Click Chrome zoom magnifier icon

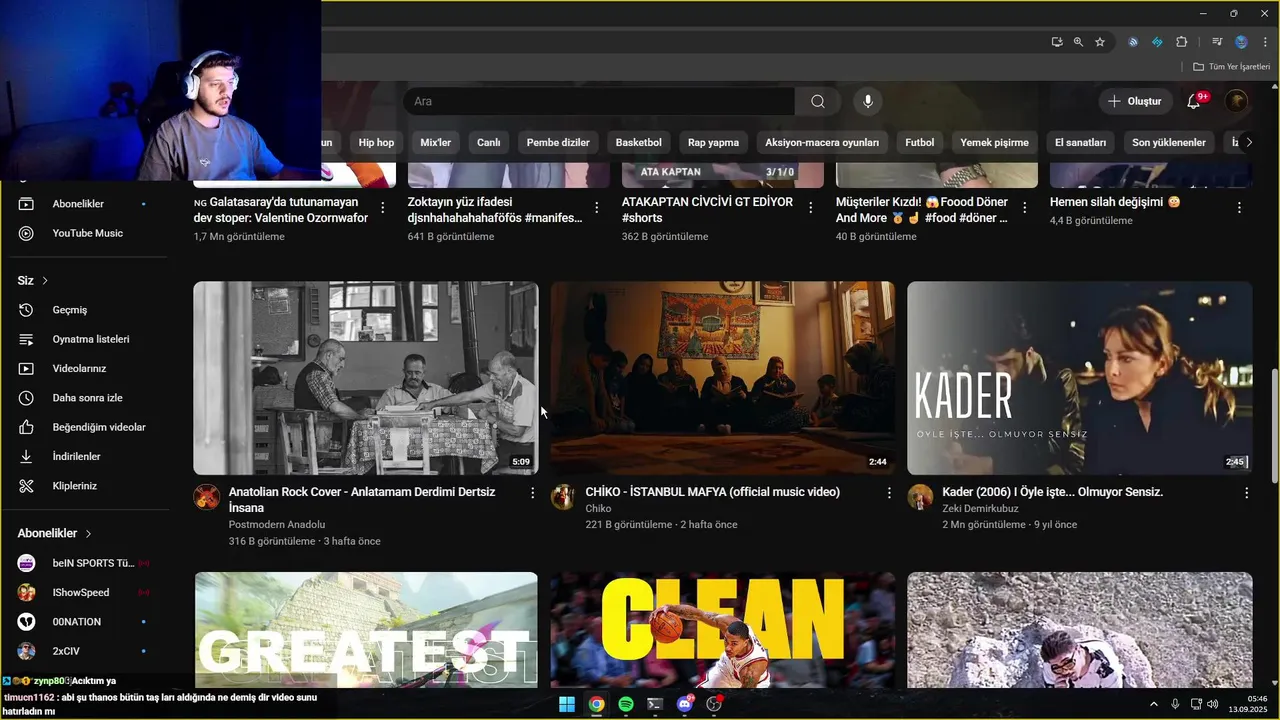1078,42
